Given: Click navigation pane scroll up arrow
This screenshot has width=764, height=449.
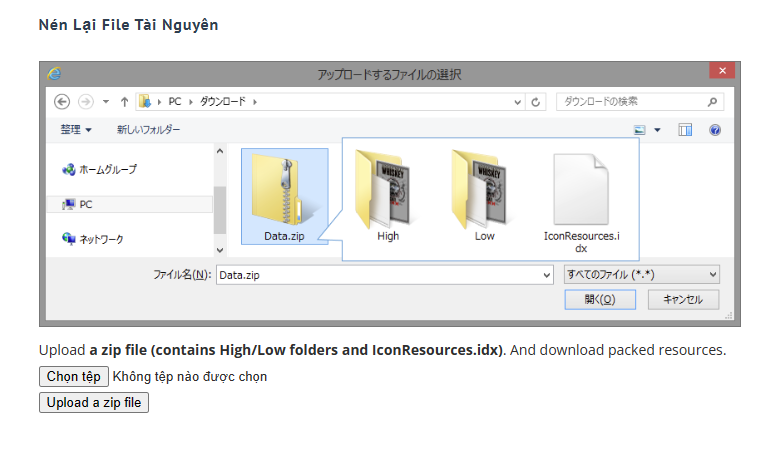Looking at the screenshot, I should pyautogui.click(x=220, y=151).
